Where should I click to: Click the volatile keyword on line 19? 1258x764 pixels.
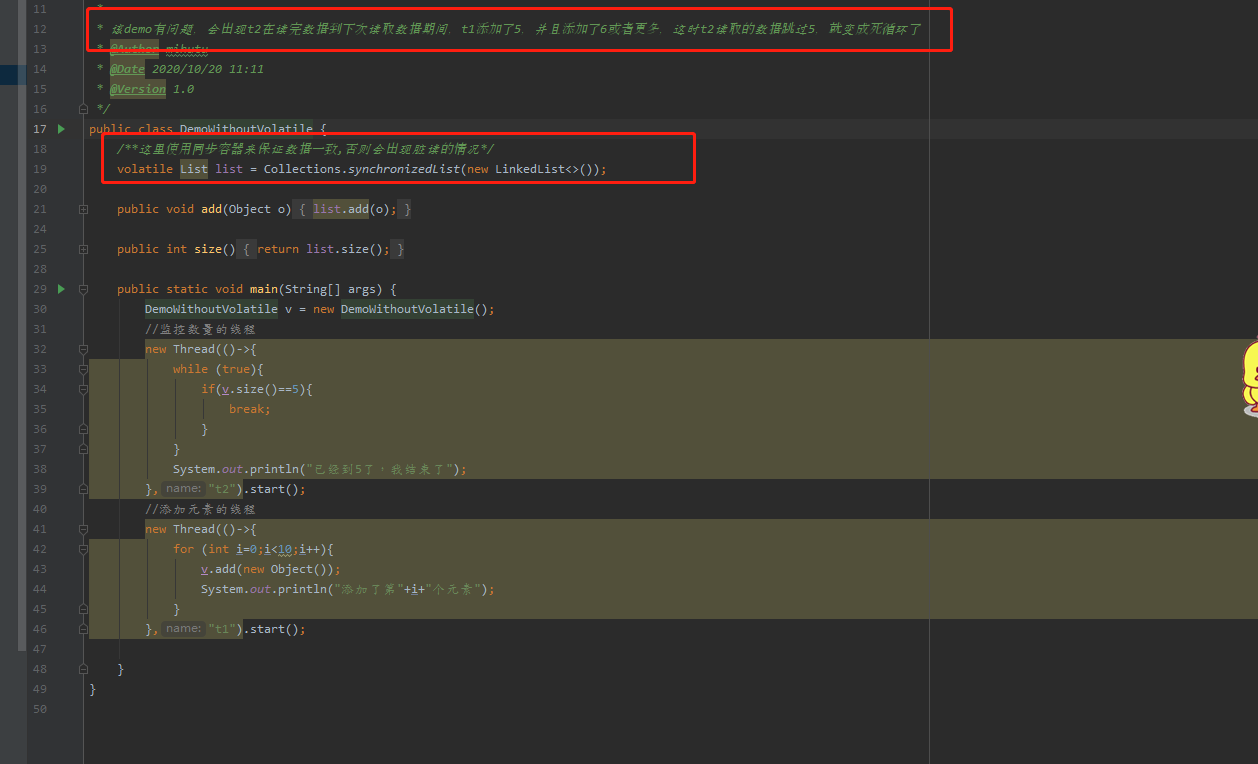click(145, 169)
